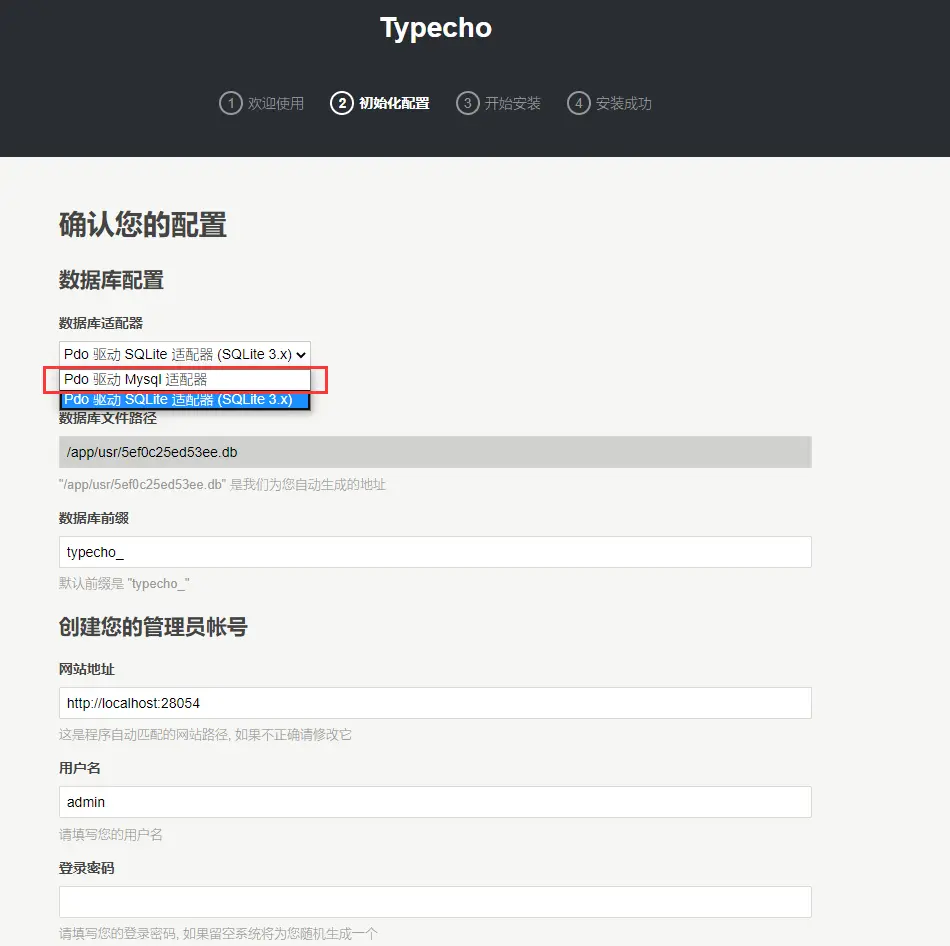Click the login password hint text

tap(218, 934)
